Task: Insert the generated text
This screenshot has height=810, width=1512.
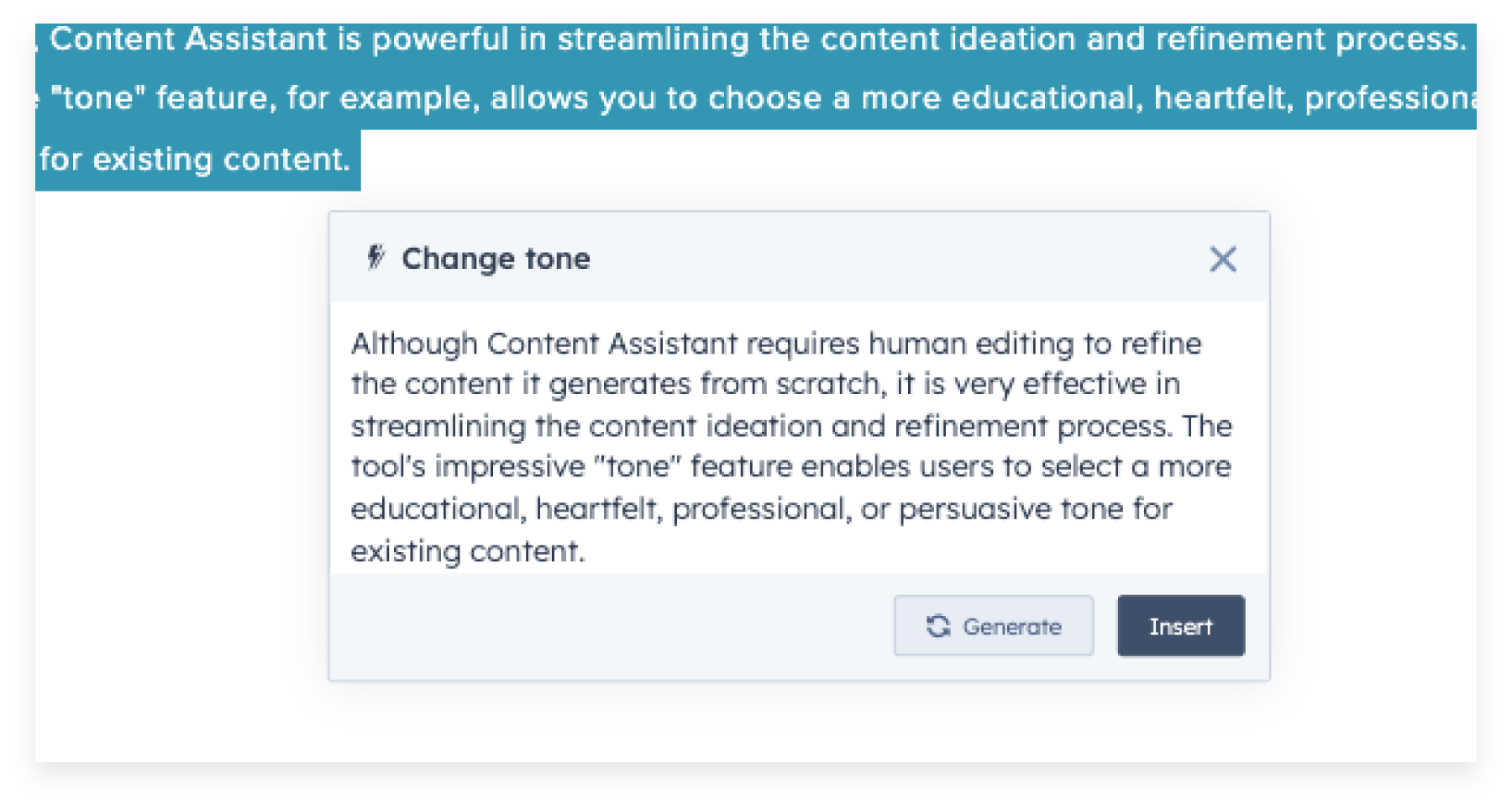Action: coord(1180,626)
